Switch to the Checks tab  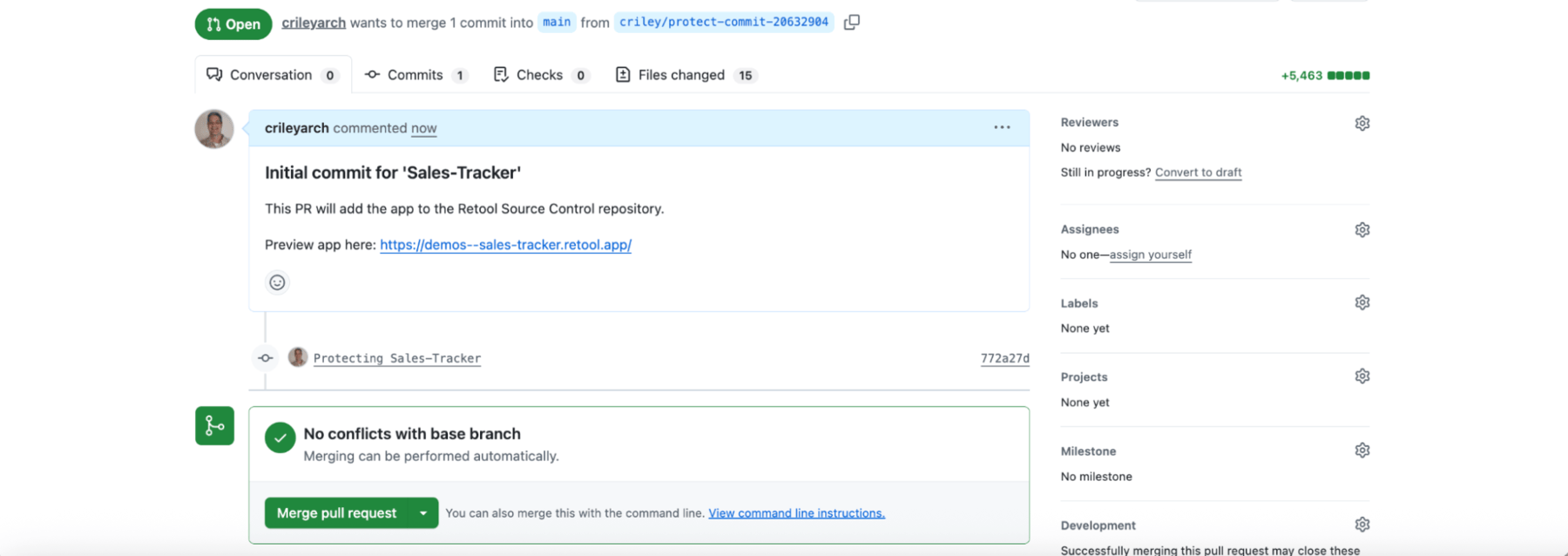542,75
